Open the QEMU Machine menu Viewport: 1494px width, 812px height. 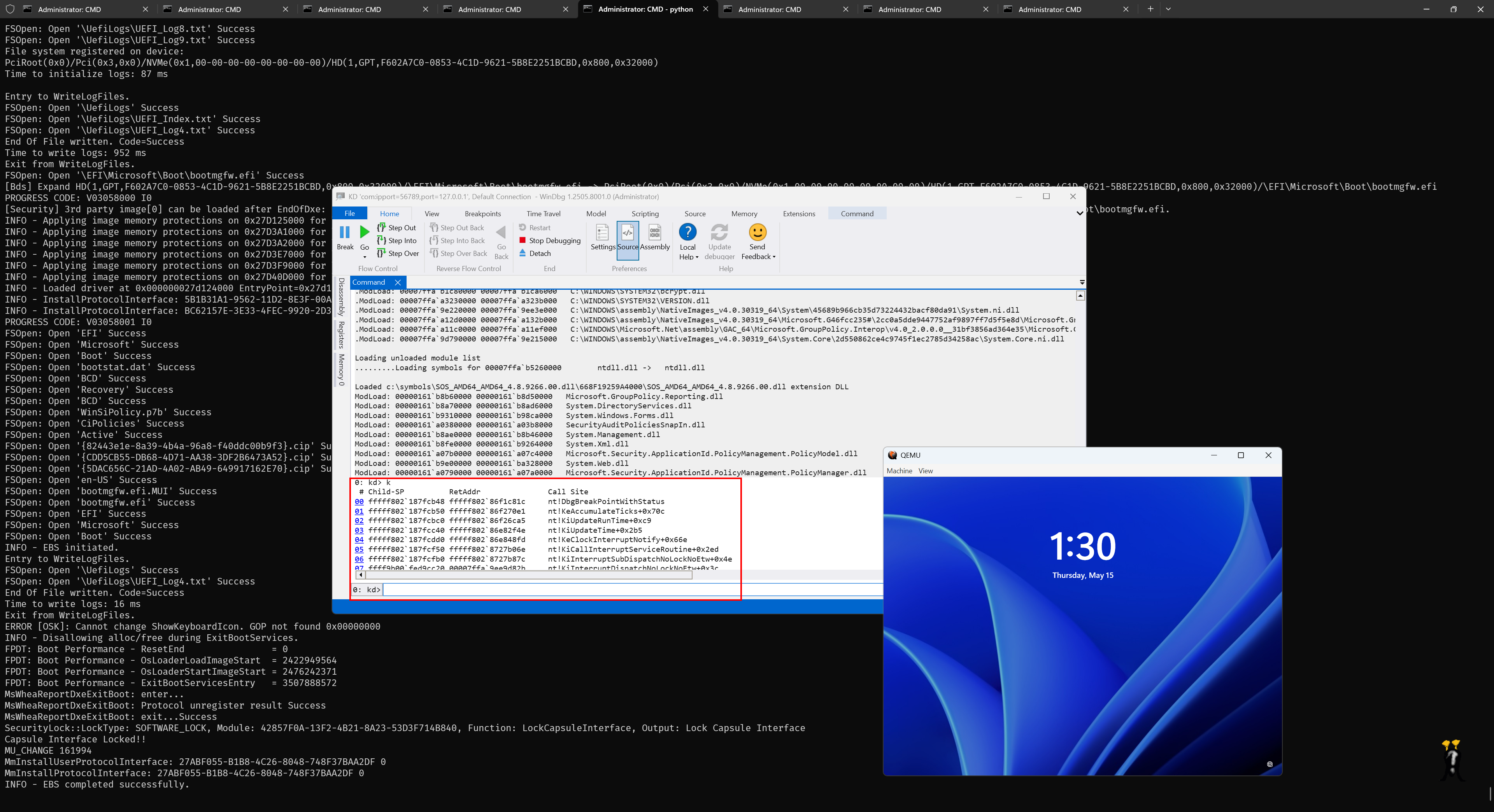[899, 471]
